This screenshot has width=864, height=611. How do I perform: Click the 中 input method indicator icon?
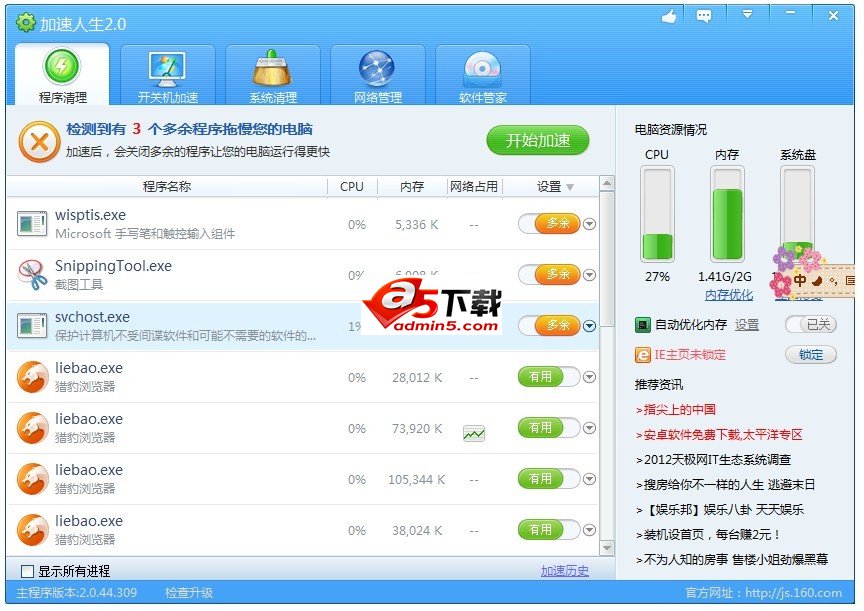click(x=799, y=281)
